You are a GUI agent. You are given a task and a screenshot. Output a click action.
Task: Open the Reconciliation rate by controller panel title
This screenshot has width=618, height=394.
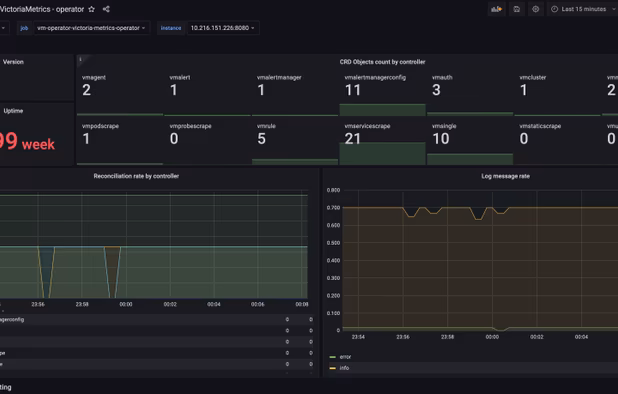pos(136,176)
